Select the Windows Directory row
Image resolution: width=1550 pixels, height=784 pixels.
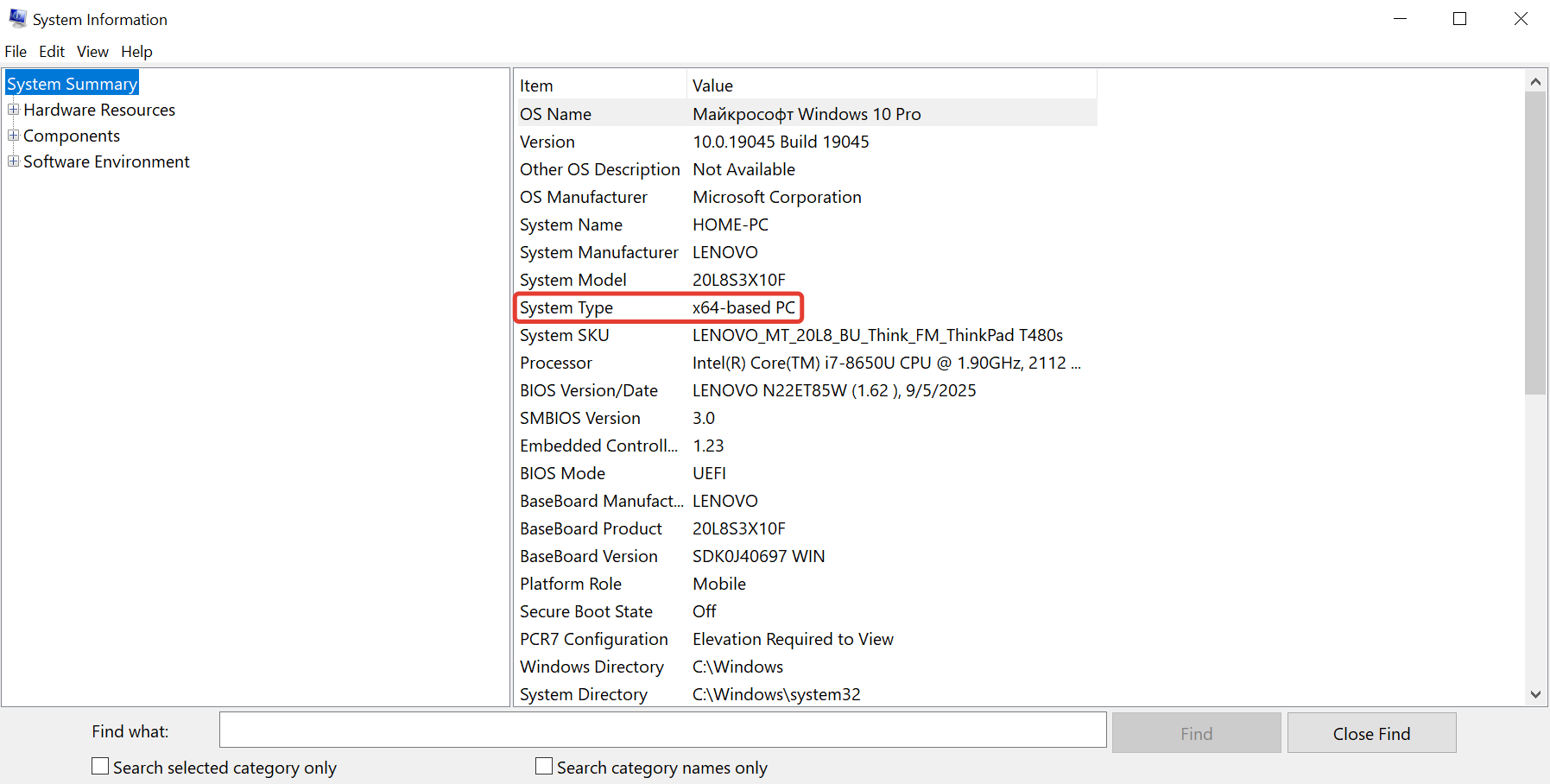[807, 667]
